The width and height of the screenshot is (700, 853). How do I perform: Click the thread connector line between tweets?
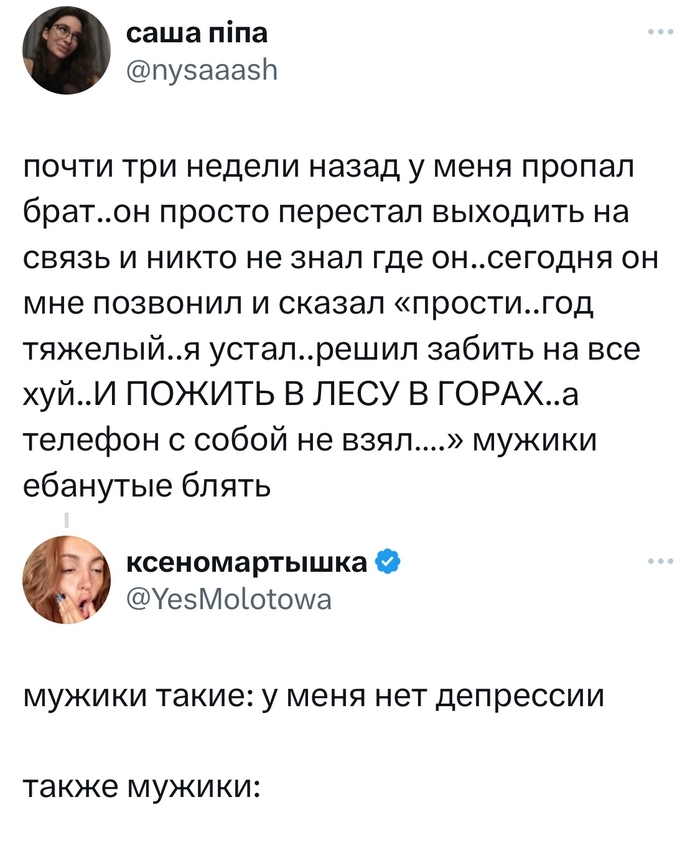pos(66,520)
